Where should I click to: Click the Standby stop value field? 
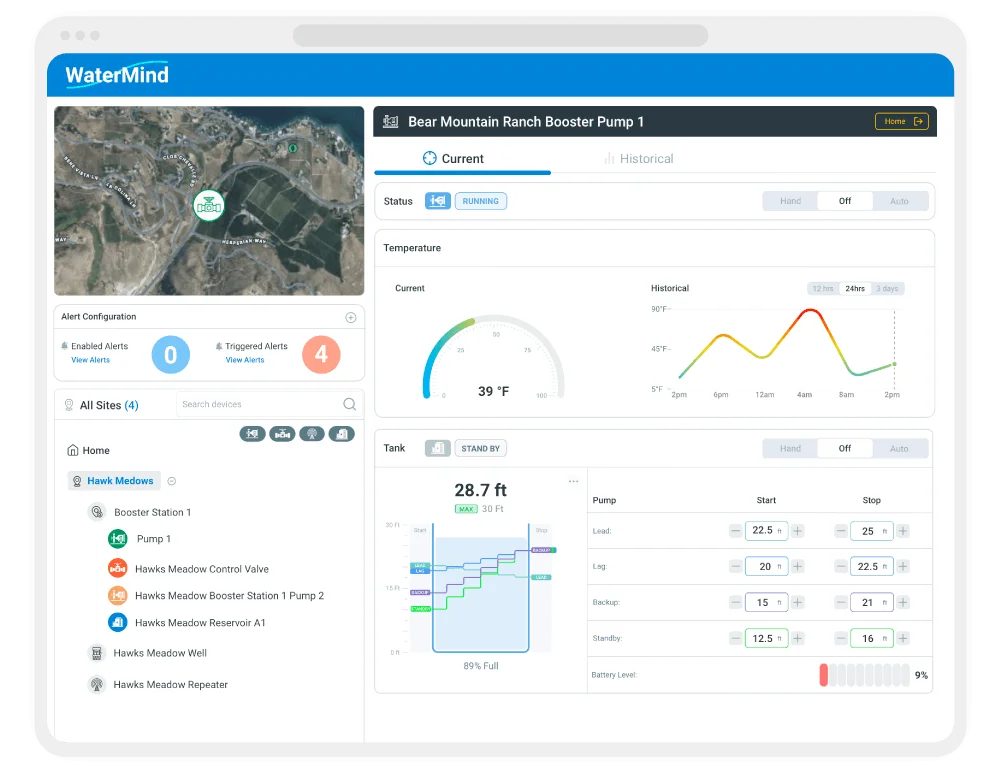tap(871, 638)
